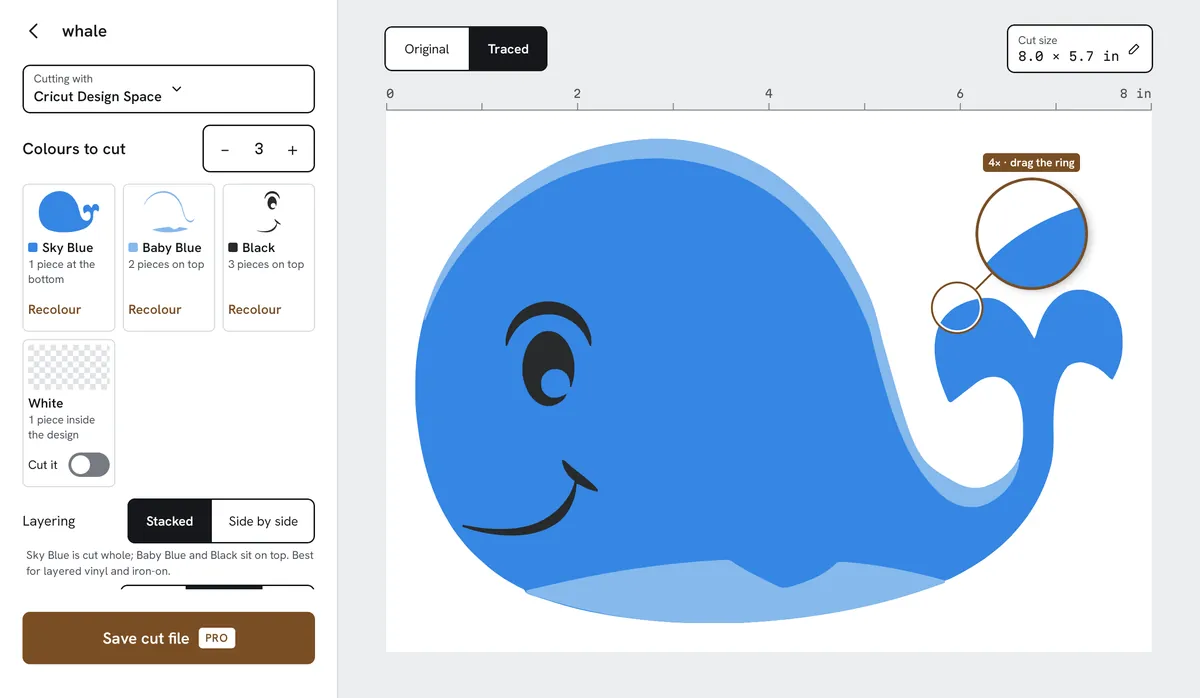Toggle the Cut it switch for White
Screen dimensions: 1200x698
89,465
